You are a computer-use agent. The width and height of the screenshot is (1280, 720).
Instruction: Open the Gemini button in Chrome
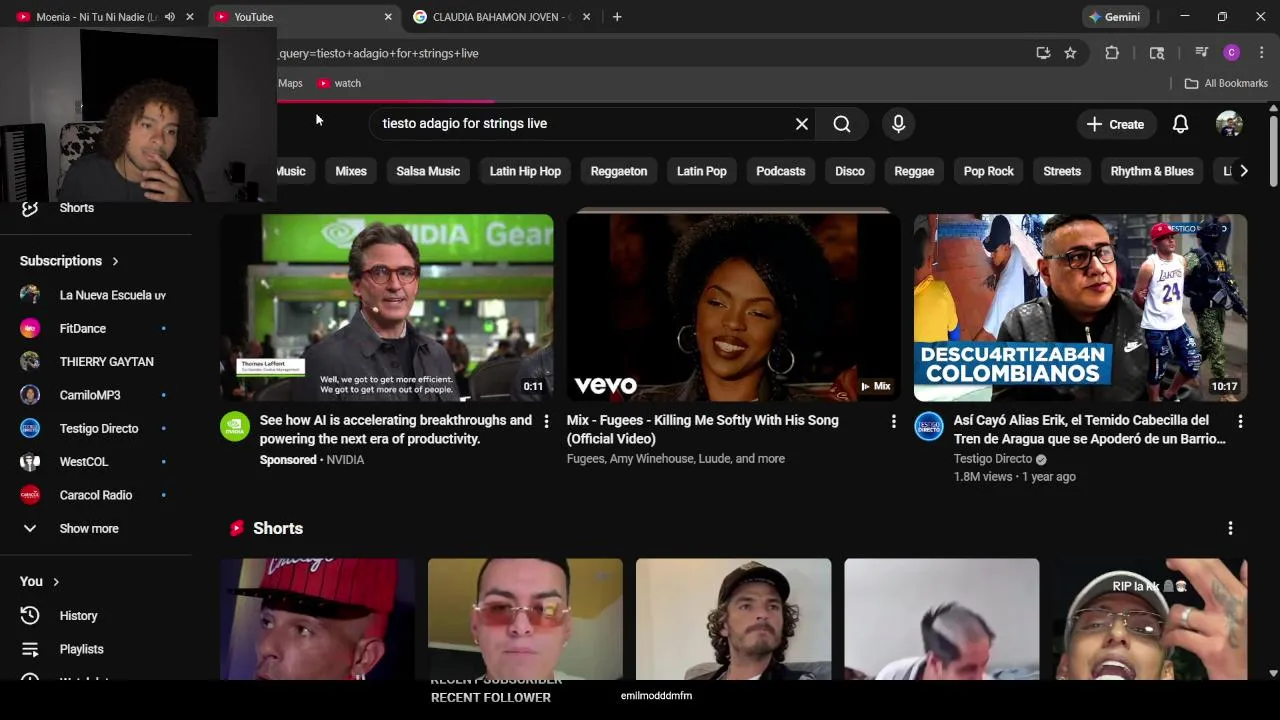[x=1115, y=17]
